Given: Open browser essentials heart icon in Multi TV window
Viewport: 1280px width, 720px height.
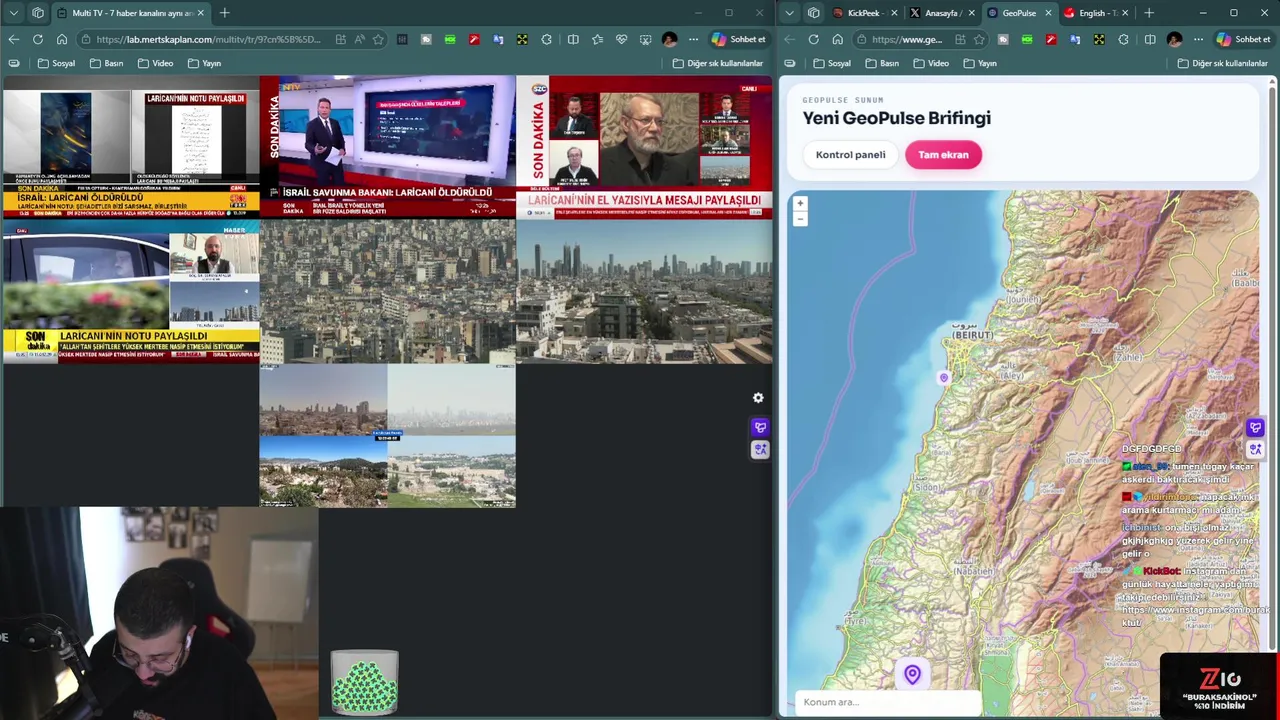Looking at the screenshot, I should tap(621, 39).
